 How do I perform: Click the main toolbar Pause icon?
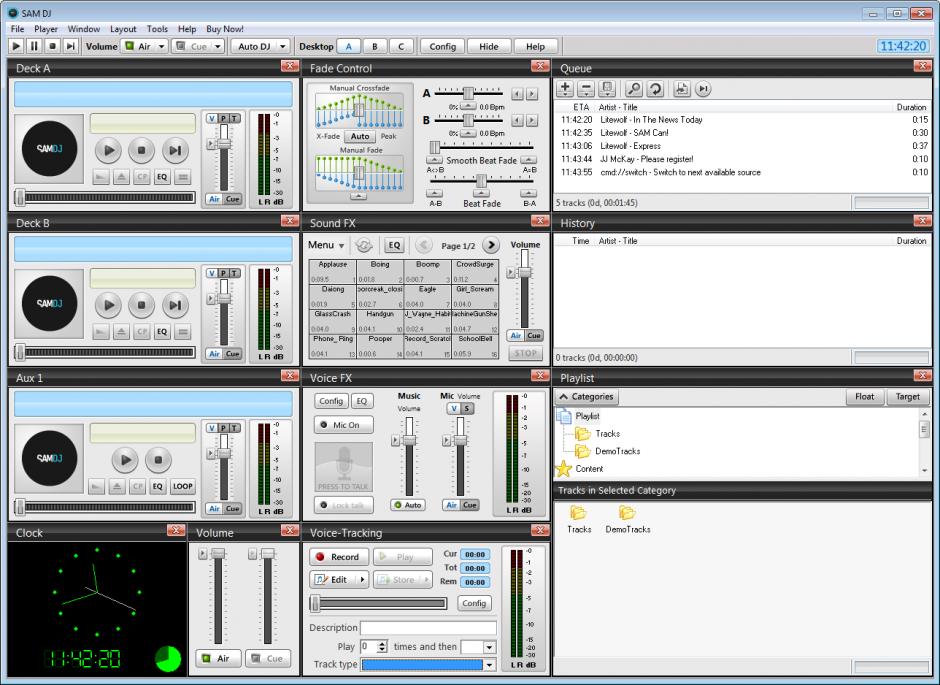(34, 46)
